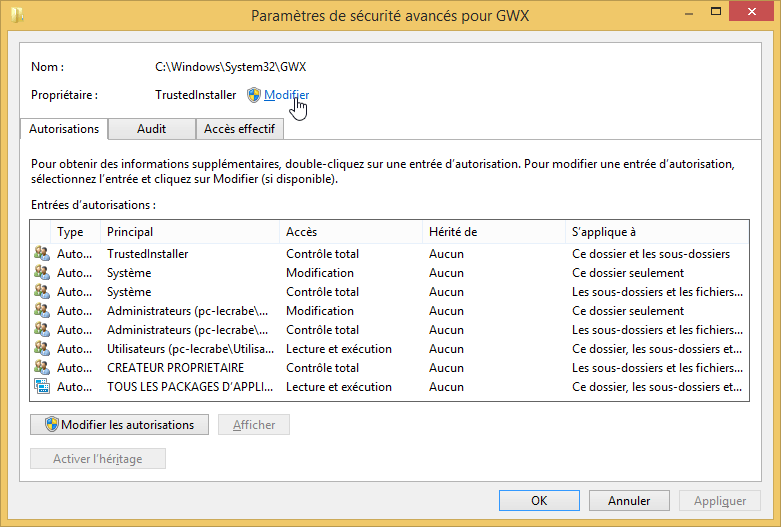Sort by the Type column header
781x527 pixels.
point(75,232)
